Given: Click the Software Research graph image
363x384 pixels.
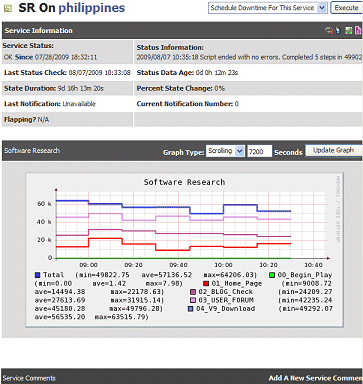Looking at the screenshot, I should [184, 250].
